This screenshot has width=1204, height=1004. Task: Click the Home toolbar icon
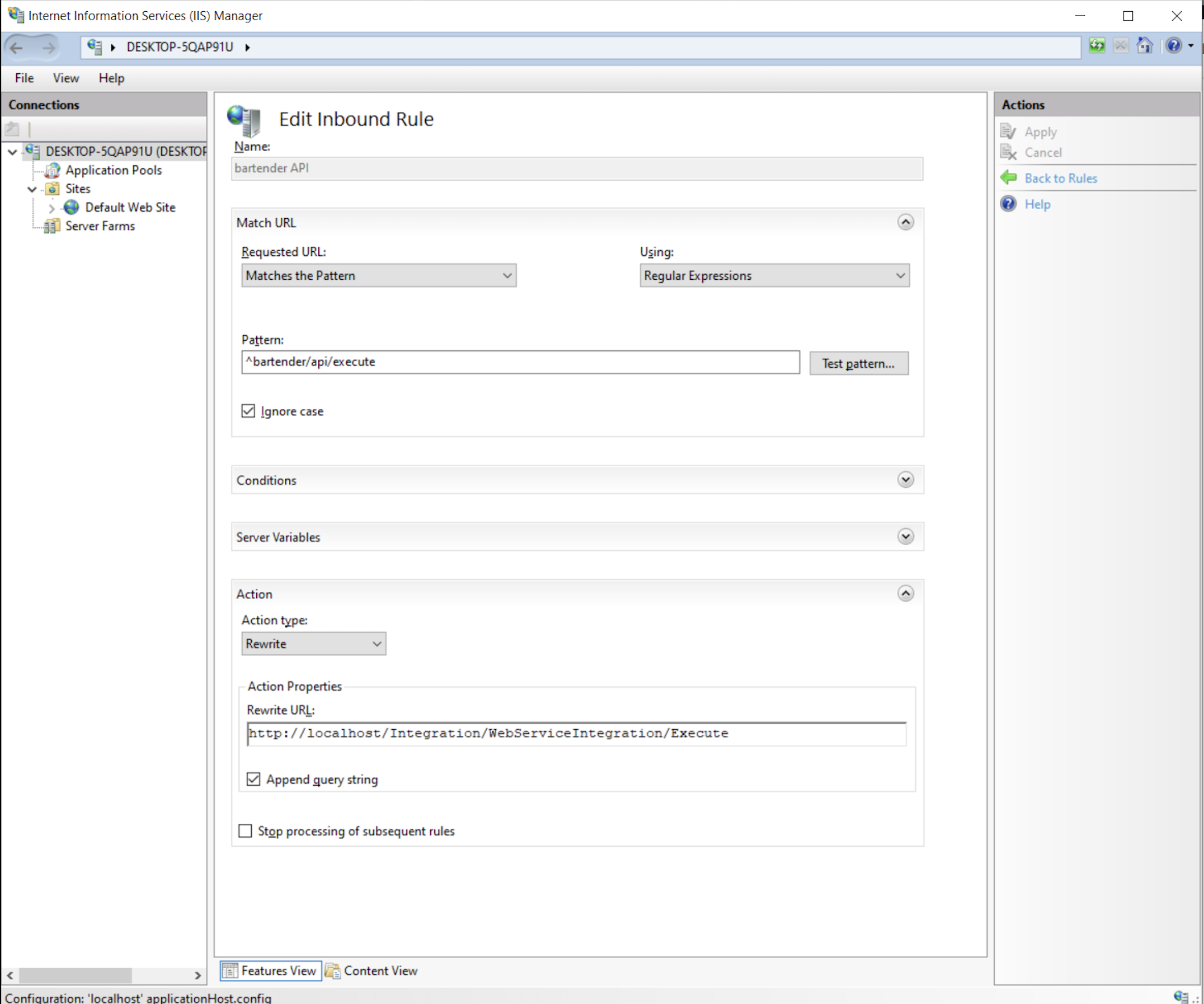(1144, 46)
